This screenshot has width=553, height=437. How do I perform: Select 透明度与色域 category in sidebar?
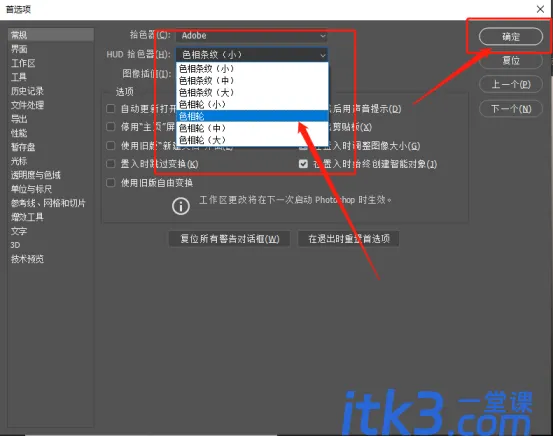click(51, 175)
